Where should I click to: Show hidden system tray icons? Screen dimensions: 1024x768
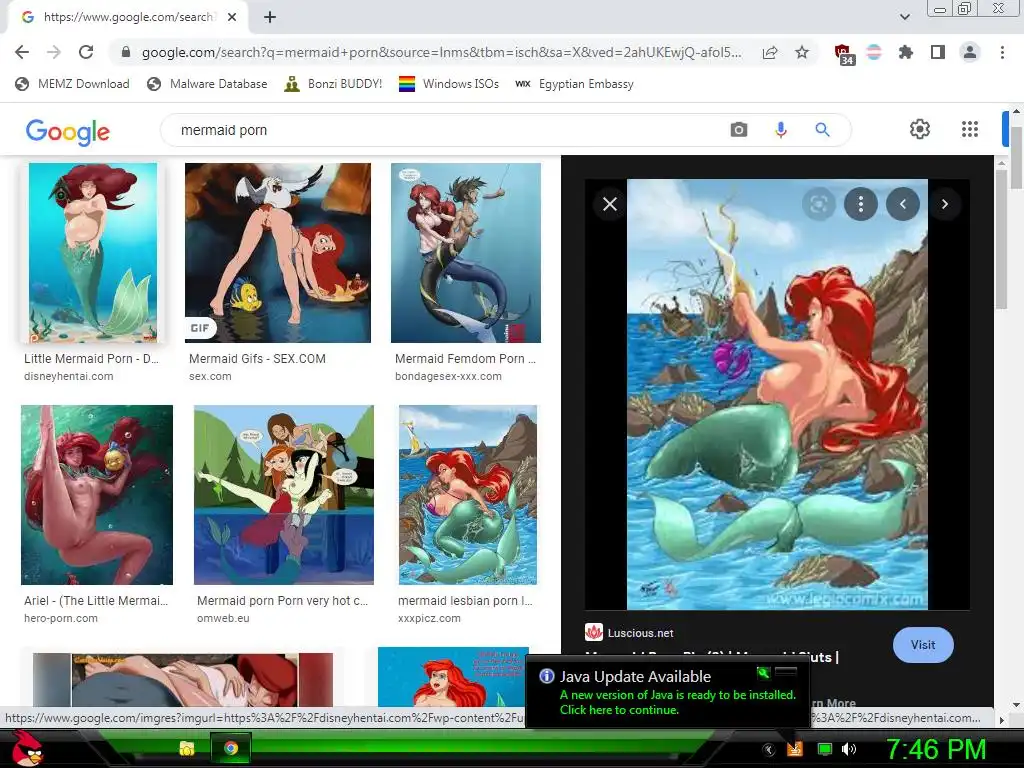coord(769,750)
